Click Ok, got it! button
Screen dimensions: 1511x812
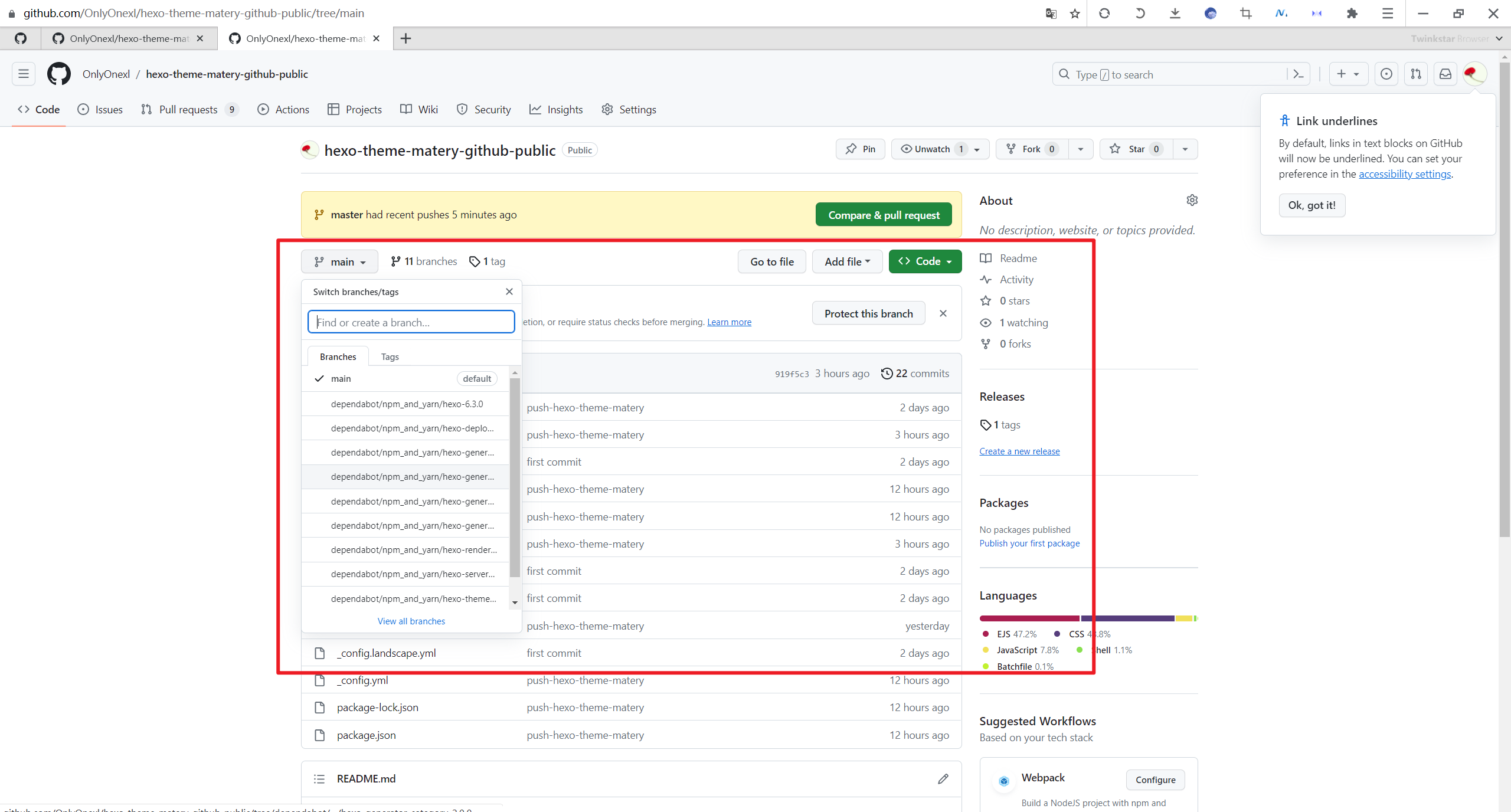[x=1312, y=205]
